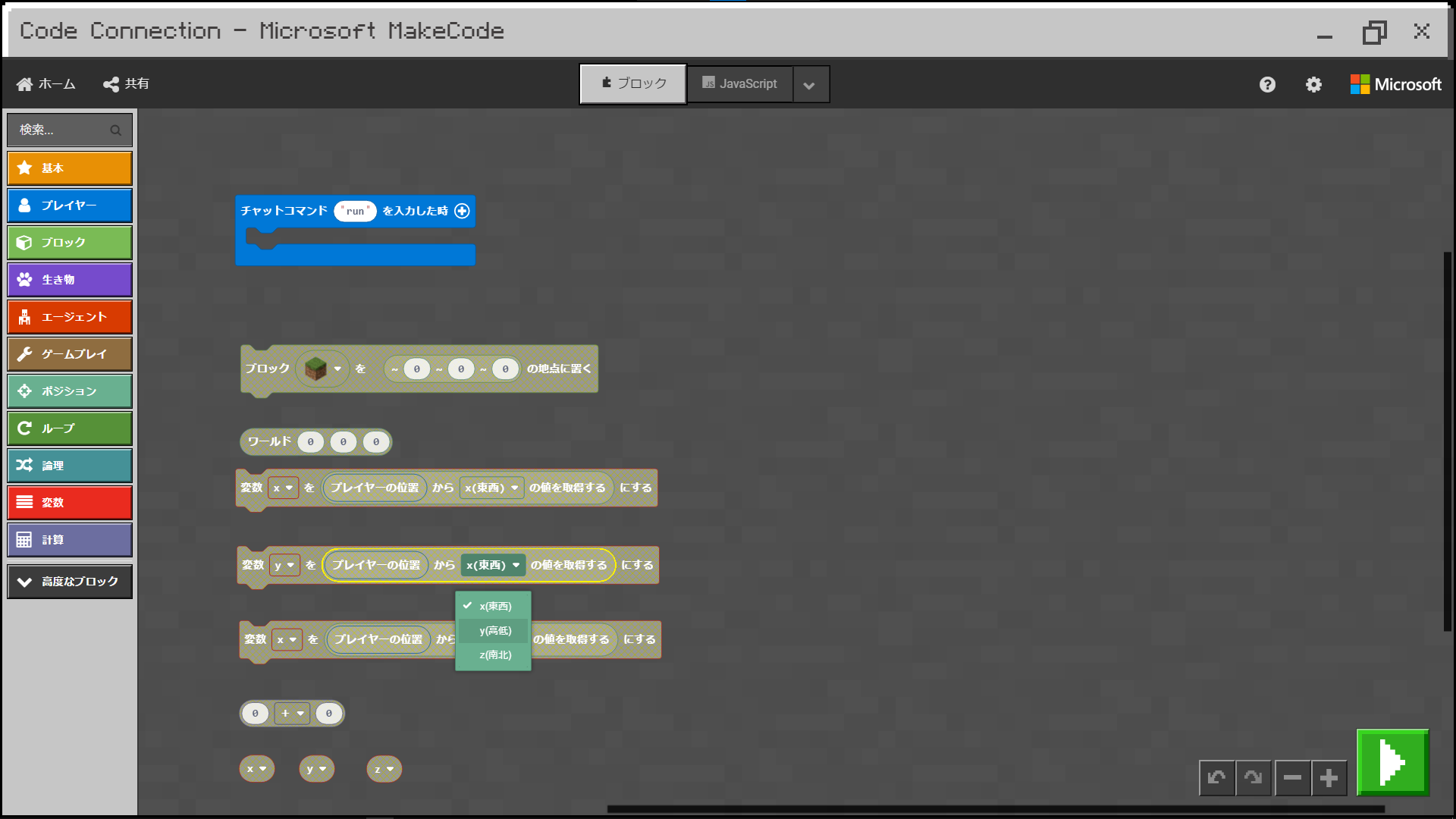Click the robot icon of エージェント category
The width and height of the screenshot is (1456, 819).
point(24,316)
